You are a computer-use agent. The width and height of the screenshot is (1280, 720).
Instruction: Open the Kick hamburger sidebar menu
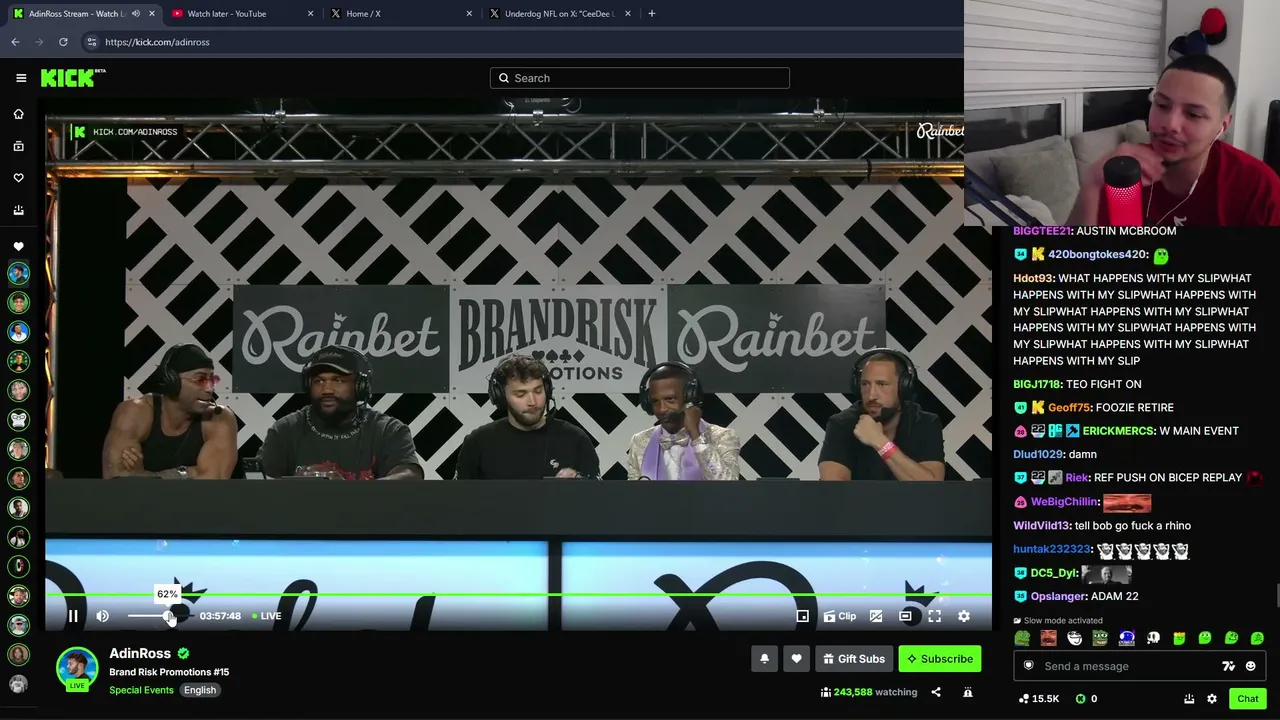tap(21, 78)
